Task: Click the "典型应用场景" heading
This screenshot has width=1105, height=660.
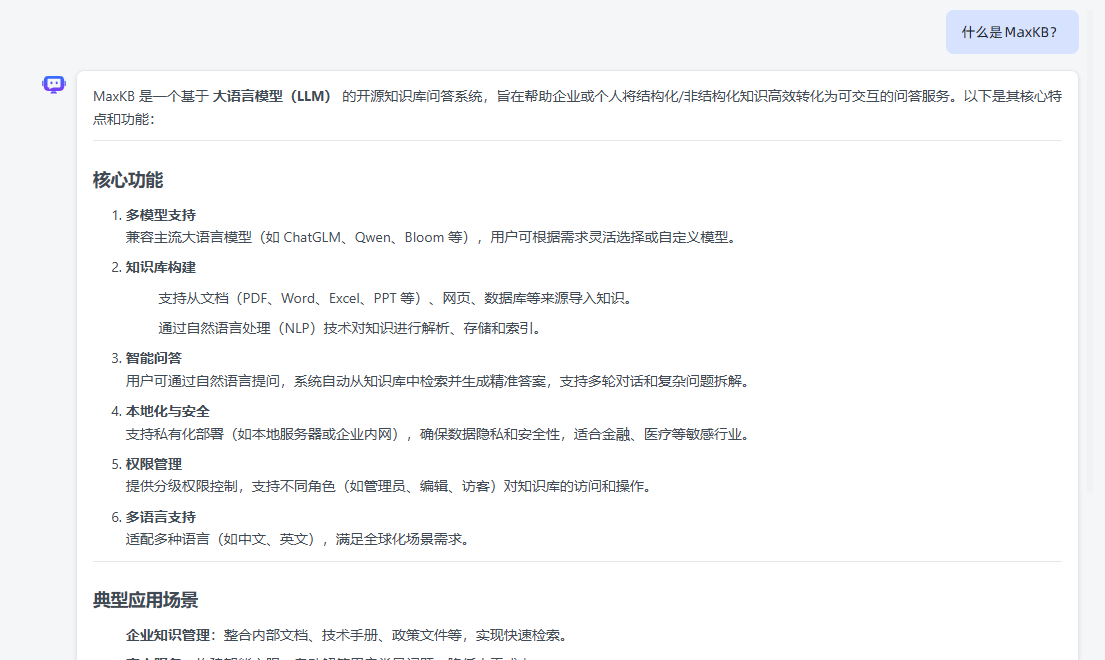Action: [x=146, y=600]
